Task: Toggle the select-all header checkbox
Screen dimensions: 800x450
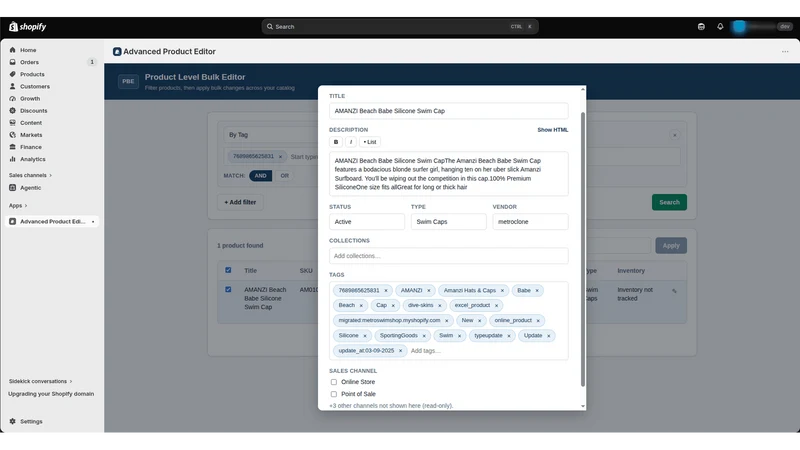Action: tap(228, 270)
